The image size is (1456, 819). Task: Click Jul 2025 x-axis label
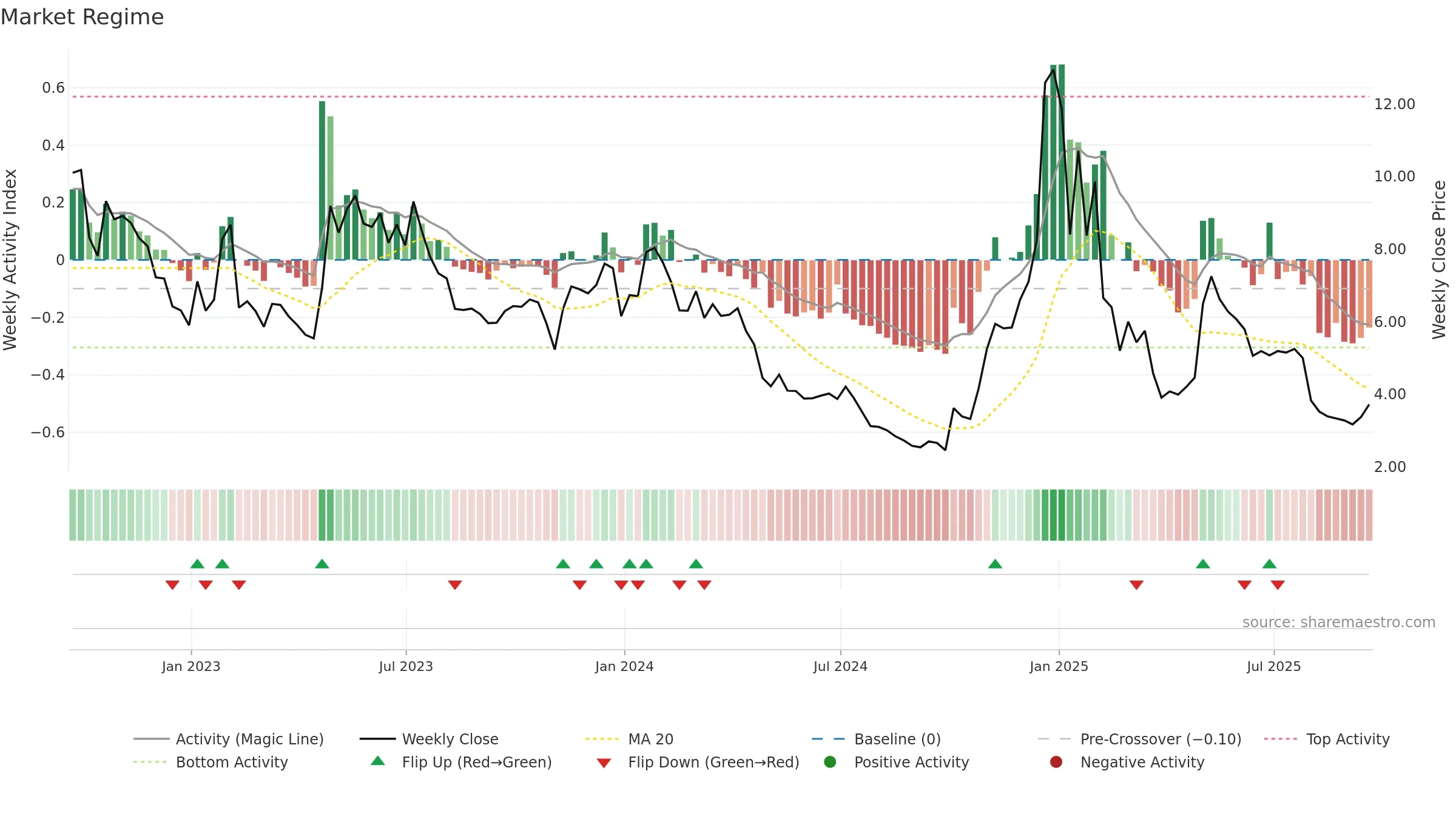coord(1273,666)
